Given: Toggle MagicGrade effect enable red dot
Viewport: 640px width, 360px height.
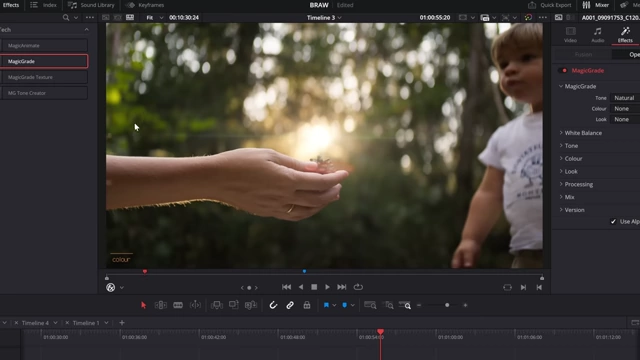Looking at the screenshot, I should tap(564, 70).
